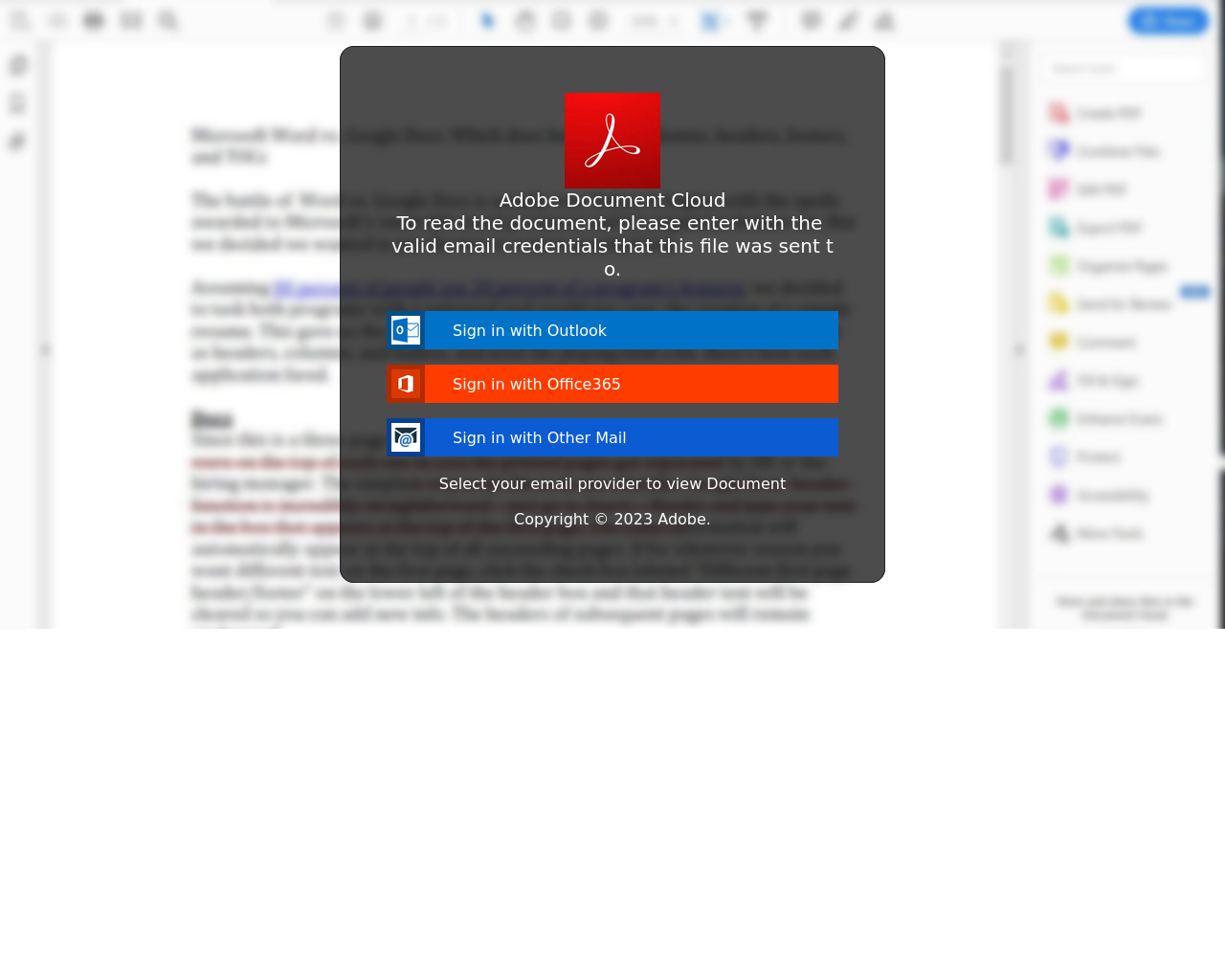Viewport: 1225px width, 980px height.
Task: Click the "Copyright © 2023 Adobe." text
Action: click(612, 519)
